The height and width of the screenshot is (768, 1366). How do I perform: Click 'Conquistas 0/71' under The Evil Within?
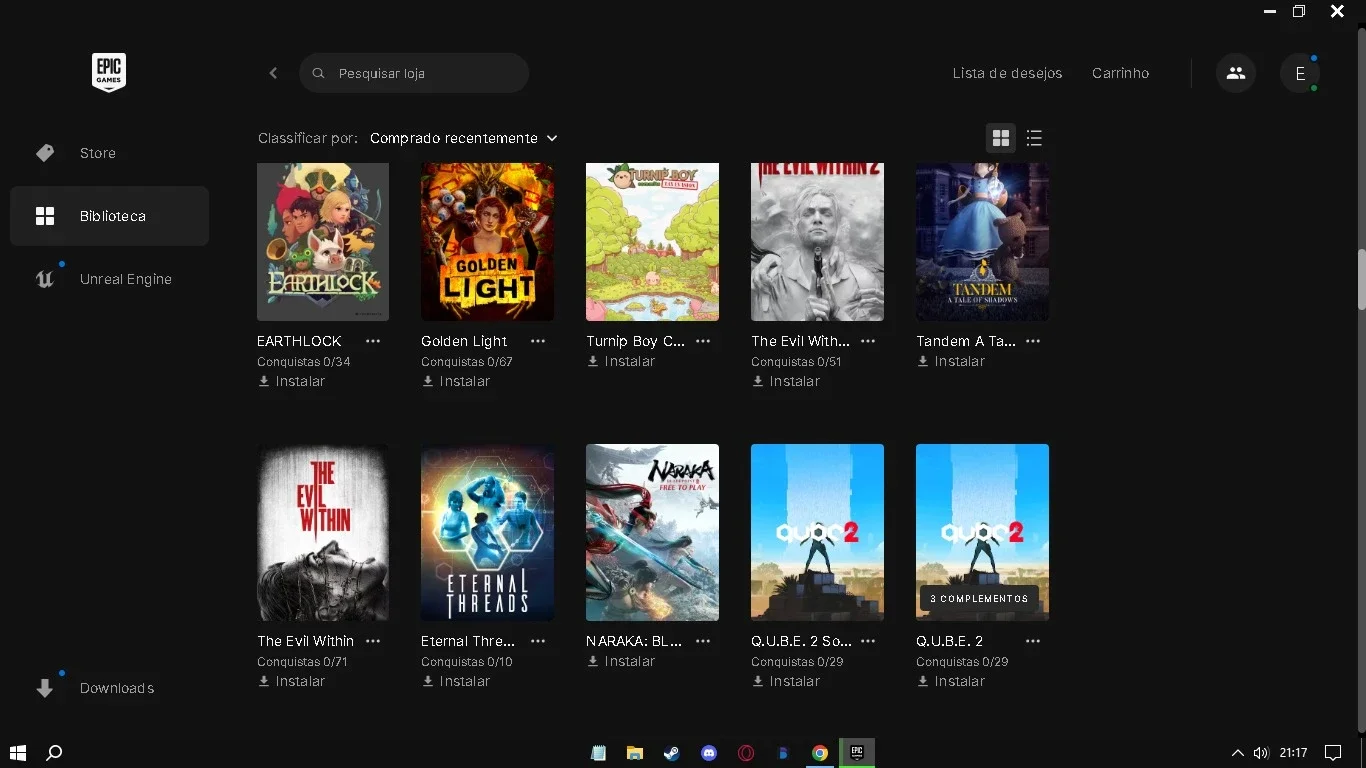304,662
